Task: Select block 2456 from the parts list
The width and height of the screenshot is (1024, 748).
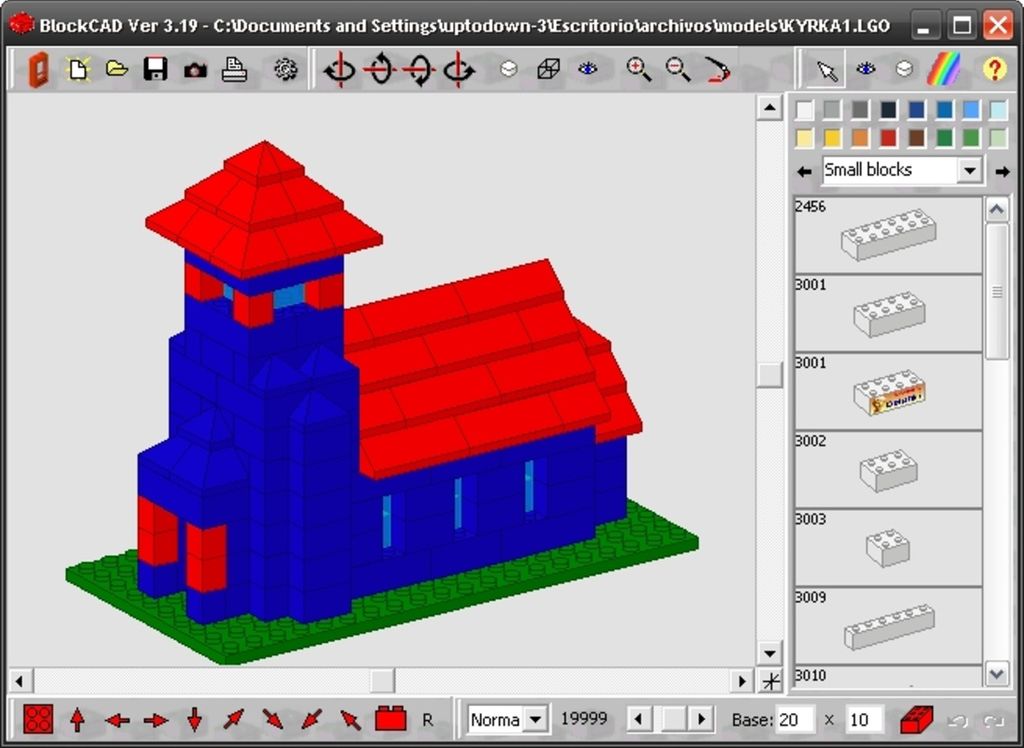Action: (888, 235)
